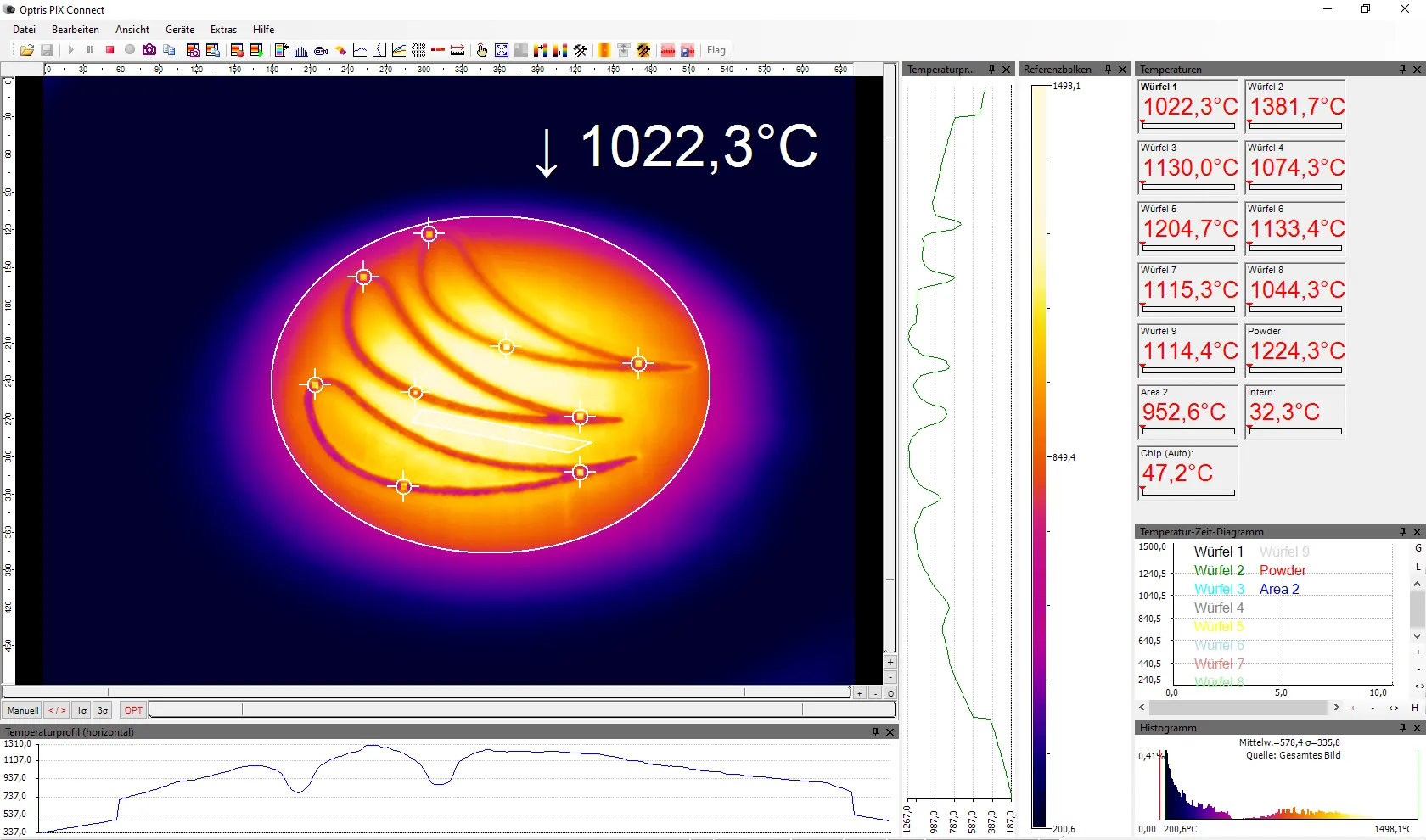
Task: Click the copy-to-clipboard toolbar icon
Action: (x=170, y=50)
